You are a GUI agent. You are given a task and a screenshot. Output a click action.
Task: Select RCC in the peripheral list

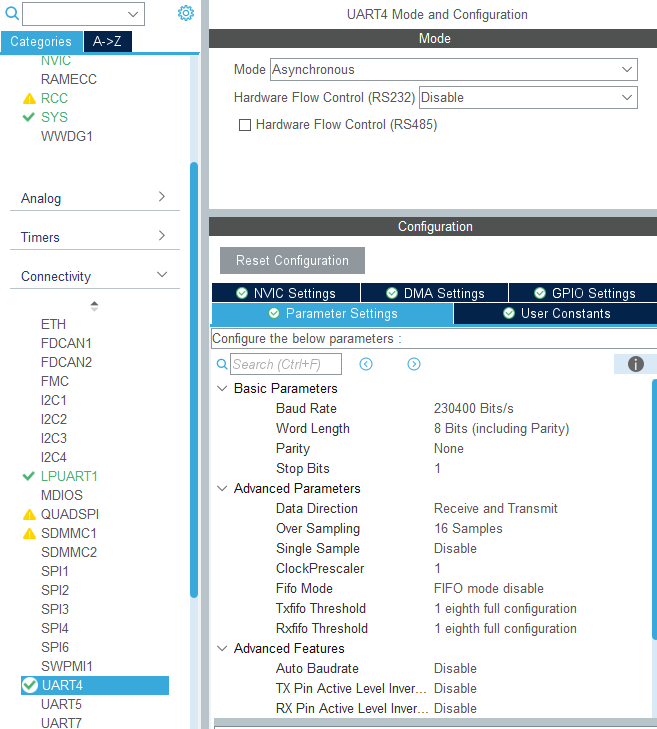(54, 99)
